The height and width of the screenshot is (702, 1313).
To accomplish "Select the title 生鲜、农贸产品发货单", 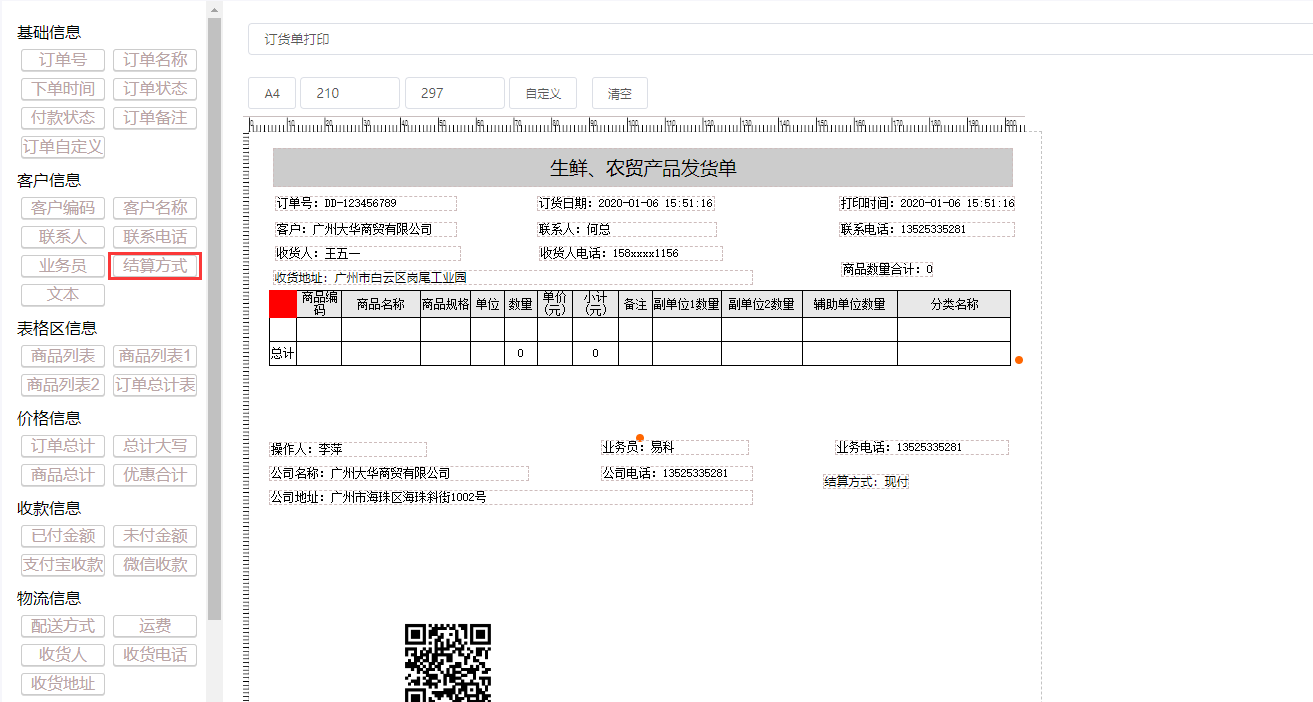I will coord(642,168).
